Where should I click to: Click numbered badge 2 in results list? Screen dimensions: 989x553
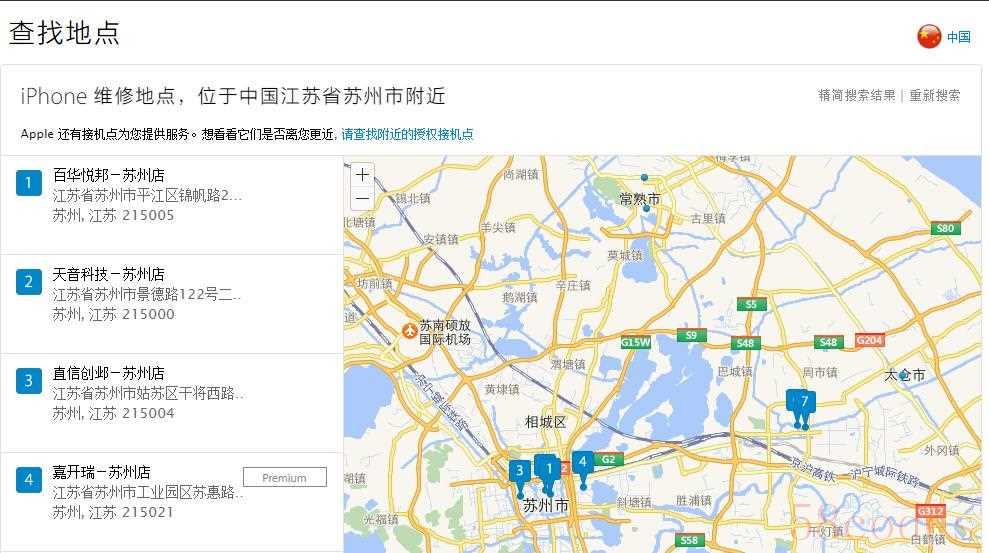click(28, 282)
